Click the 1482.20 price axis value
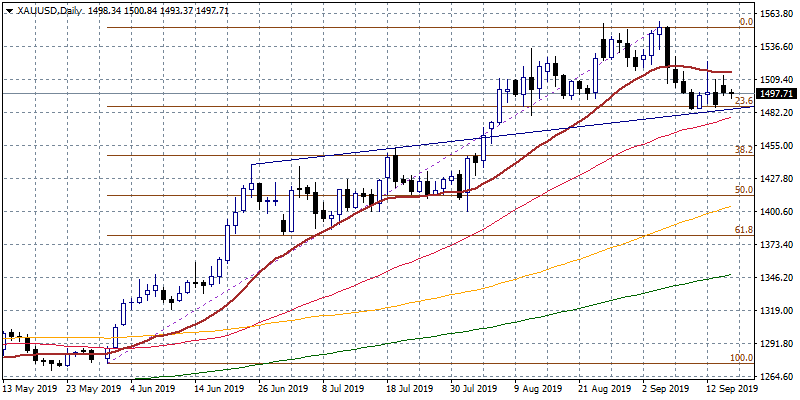800x400 pixels. pos(777,112)
